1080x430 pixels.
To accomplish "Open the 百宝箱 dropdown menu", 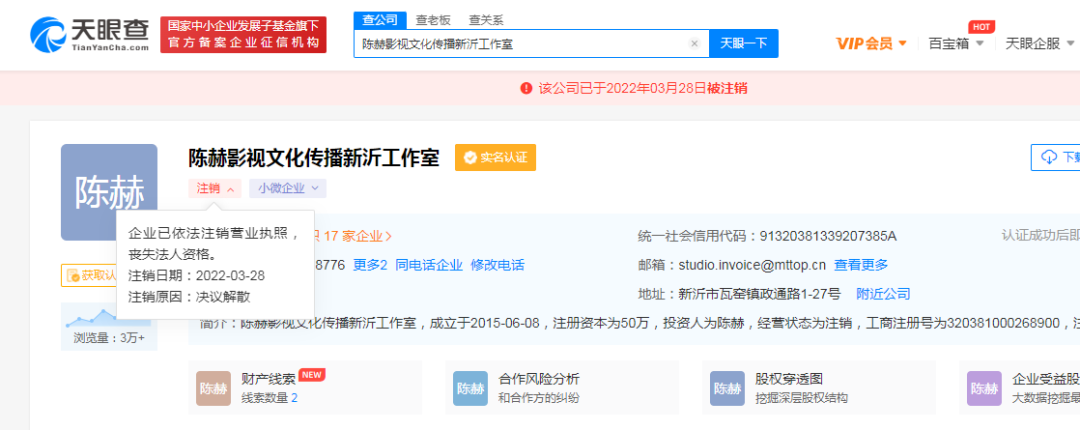I will click(x=956, y=43).
